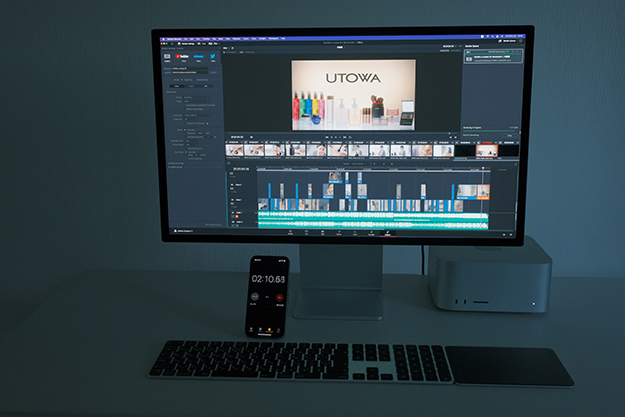Open the Playback menu in the menu bar

click(236, 39)
